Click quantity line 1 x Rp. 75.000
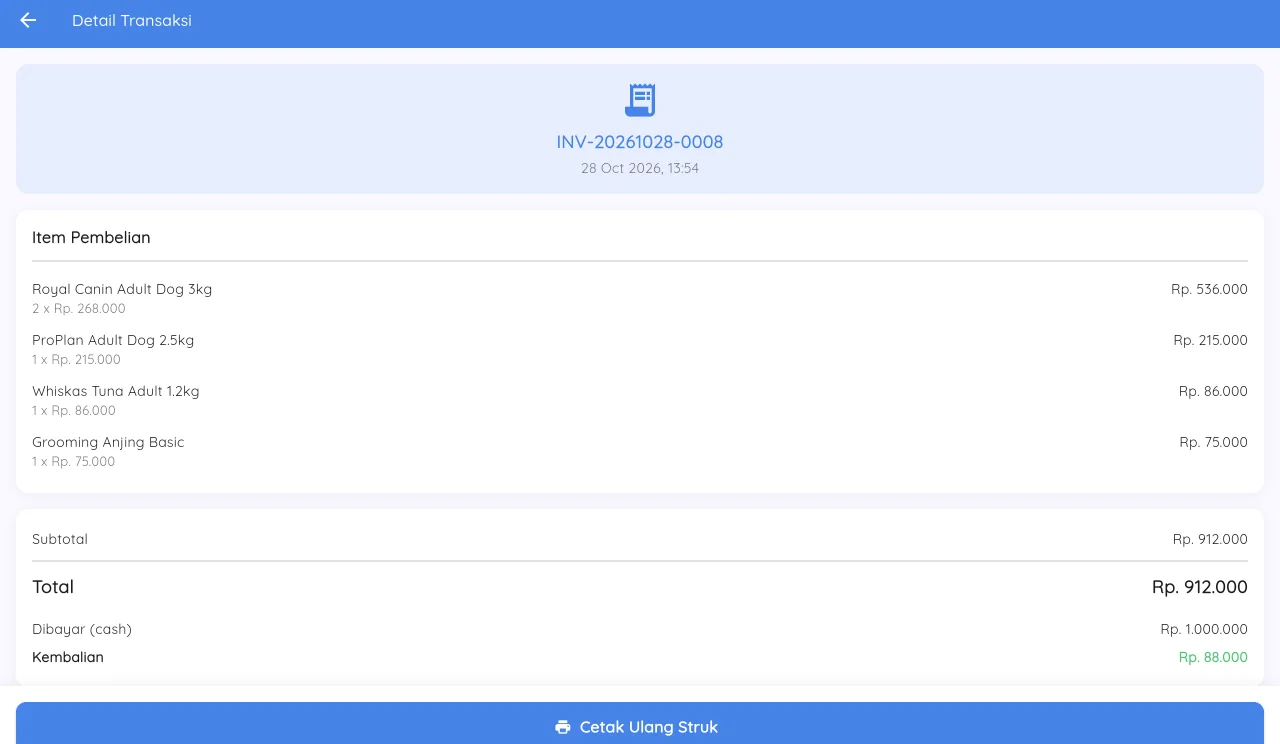Viewport: 1280px width, 744px height. coord(74,462)
